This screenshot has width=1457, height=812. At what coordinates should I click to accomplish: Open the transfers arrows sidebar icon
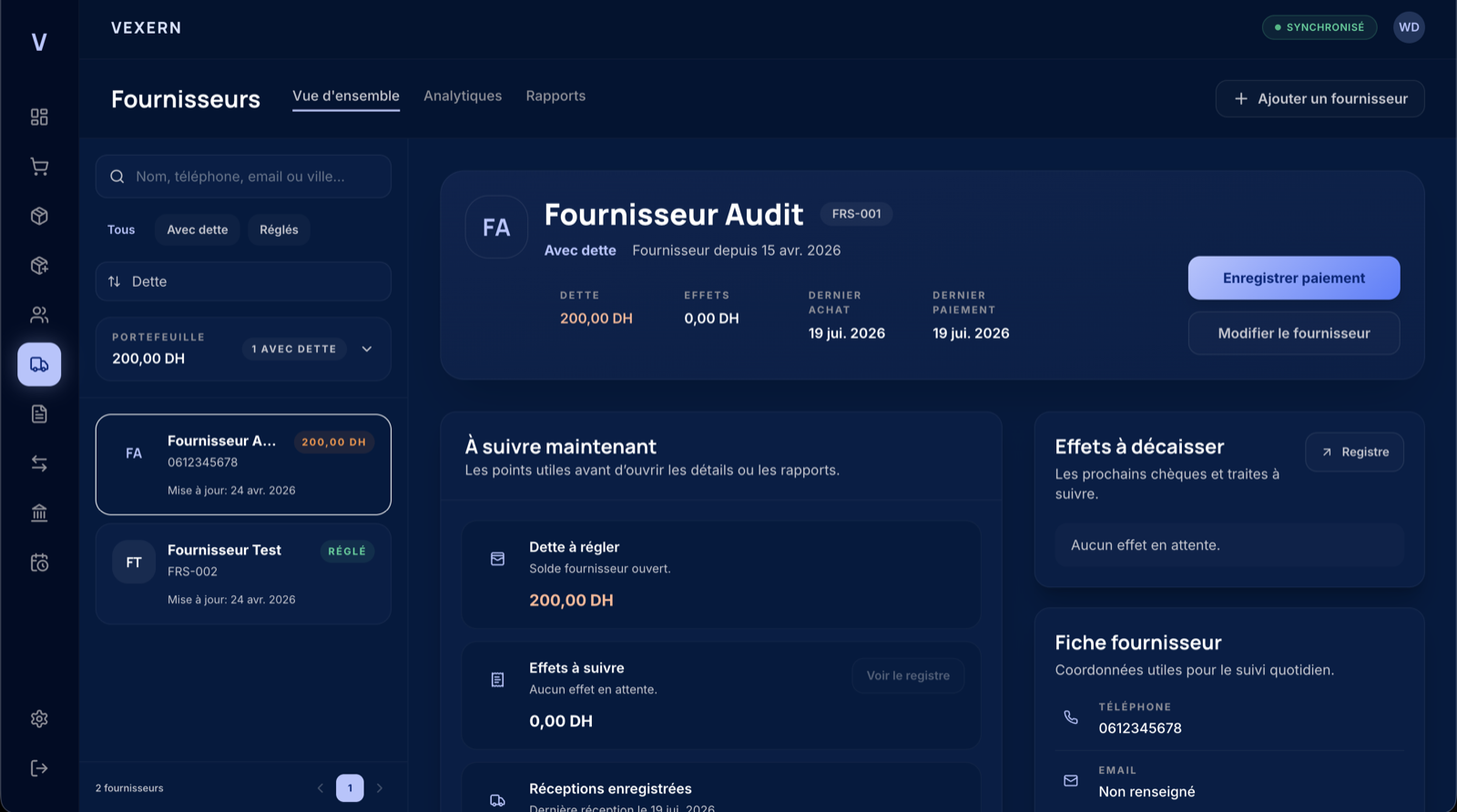click(39, 463)
